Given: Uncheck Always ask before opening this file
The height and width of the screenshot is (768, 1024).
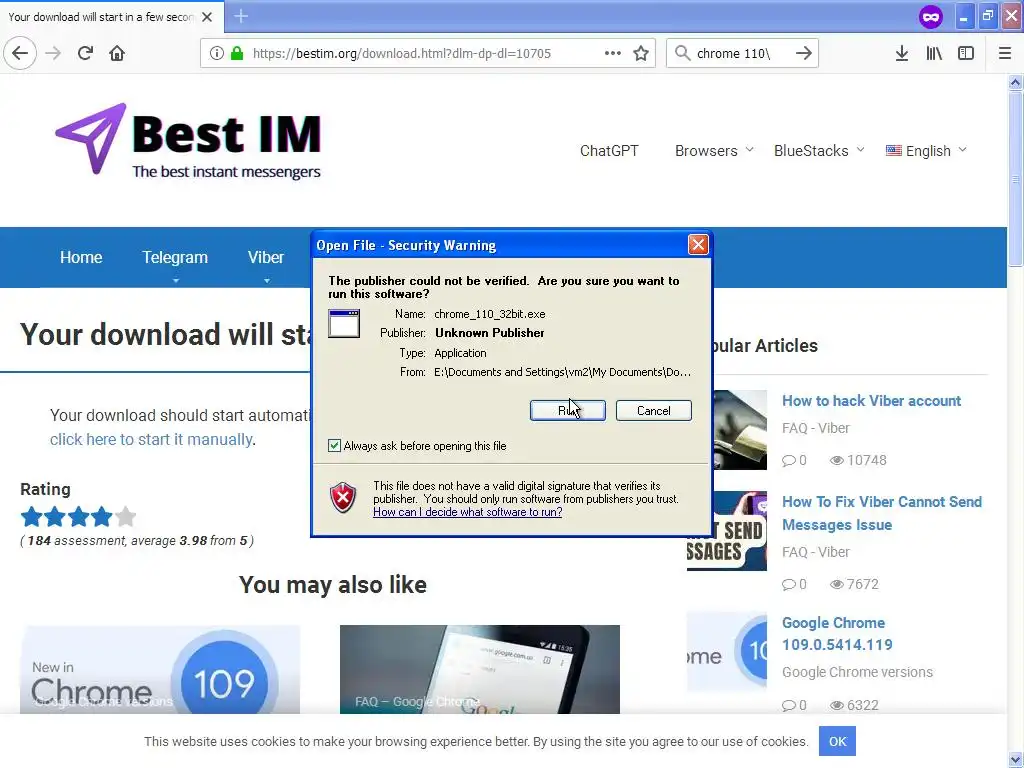Looking at the screenshot, I should (334, 446).
